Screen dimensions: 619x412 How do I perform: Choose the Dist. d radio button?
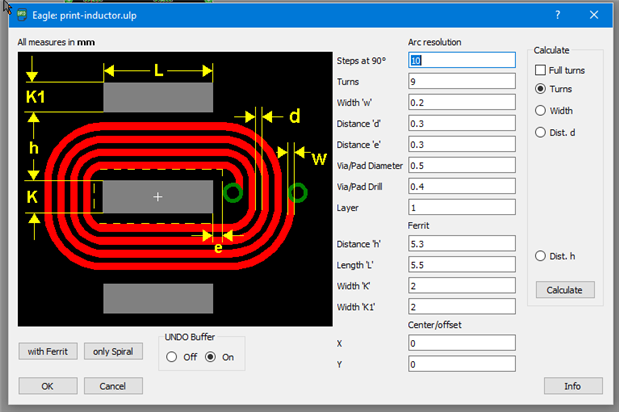541,132
